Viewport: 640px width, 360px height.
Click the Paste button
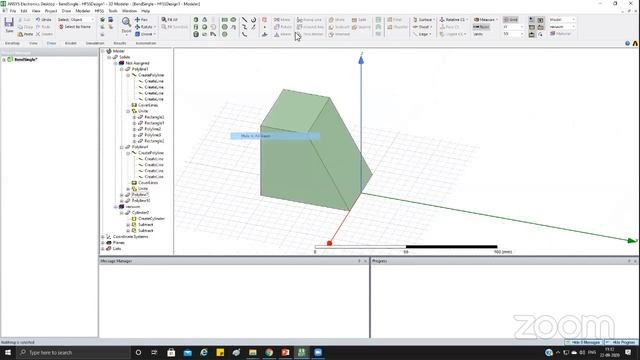(x=25, y=34)
